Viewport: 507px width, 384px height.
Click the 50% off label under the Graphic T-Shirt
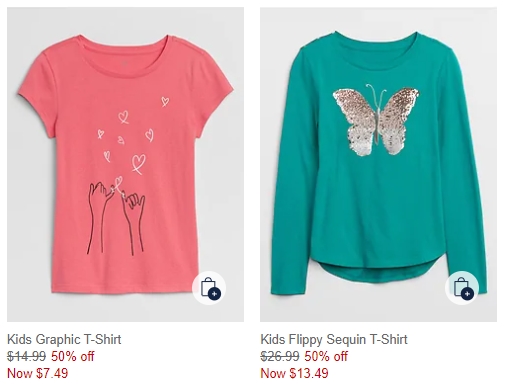73,356
